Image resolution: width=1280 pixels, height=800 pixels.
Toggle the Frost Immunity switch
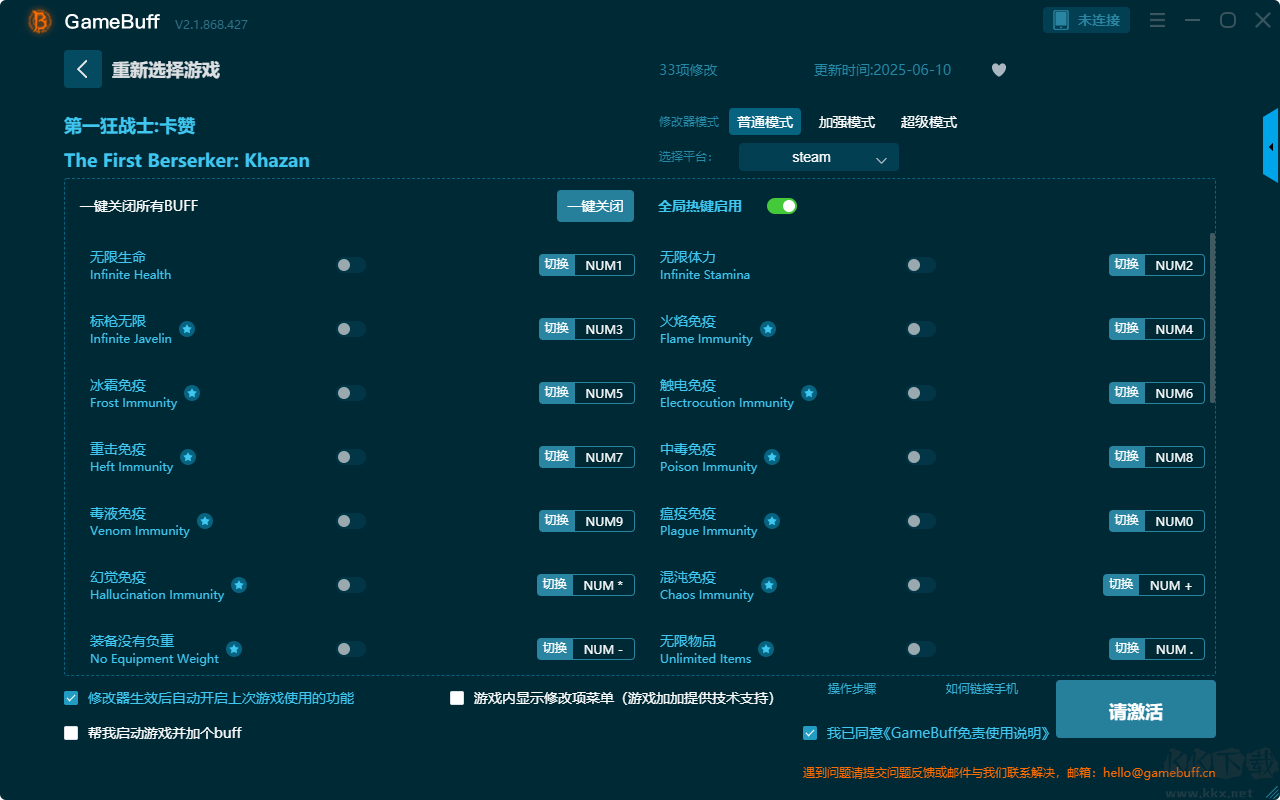click(351, 393)
